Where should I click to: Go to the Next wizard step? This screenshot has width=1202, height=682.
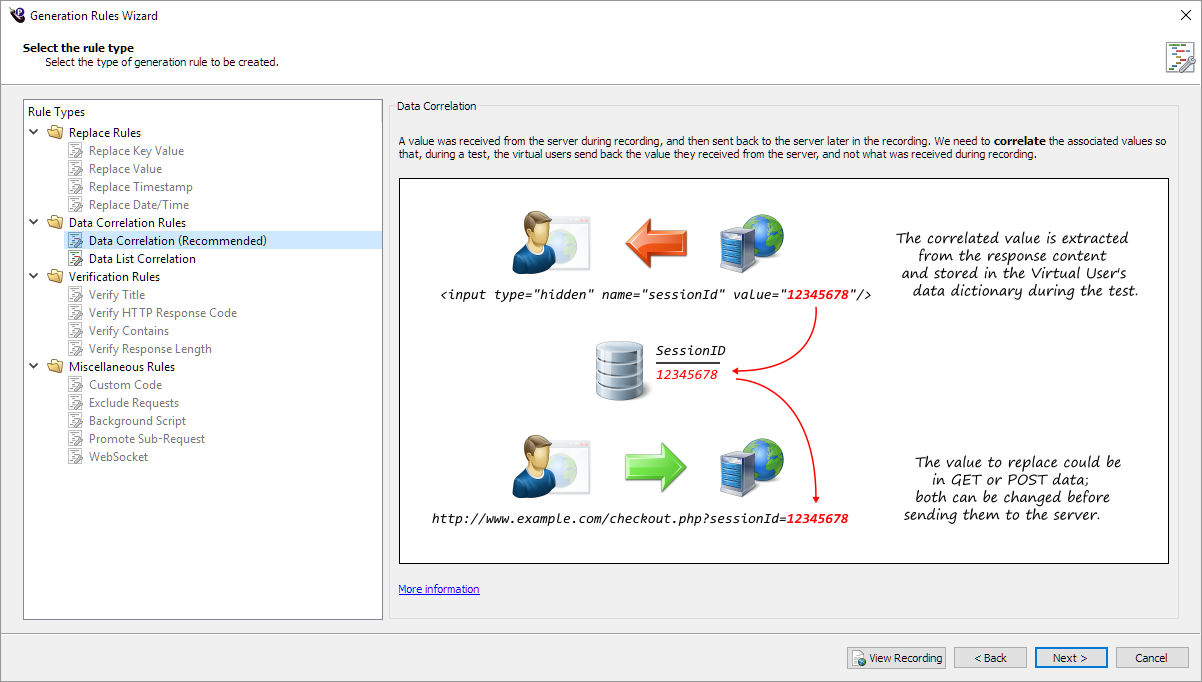pyautogui.click(x=1071, y=658)
